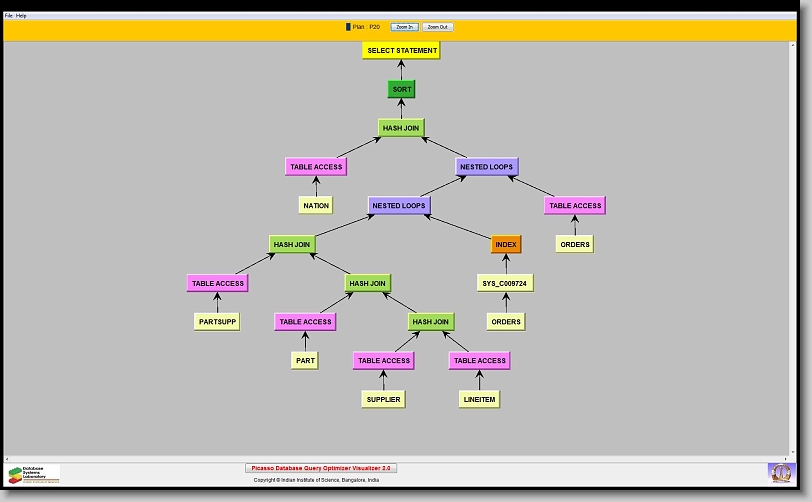Screen dimensions: 812x502
Task: Click the PART table node
Action: tap(305, 361)
